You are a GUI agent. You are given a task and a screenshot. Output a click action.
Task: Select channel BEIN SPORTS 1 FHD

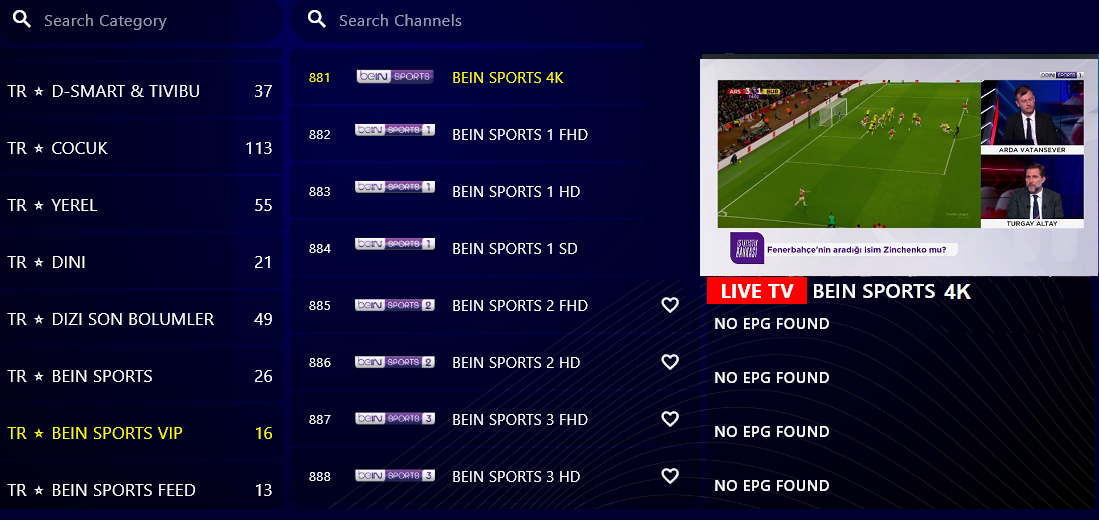(467, 135)
